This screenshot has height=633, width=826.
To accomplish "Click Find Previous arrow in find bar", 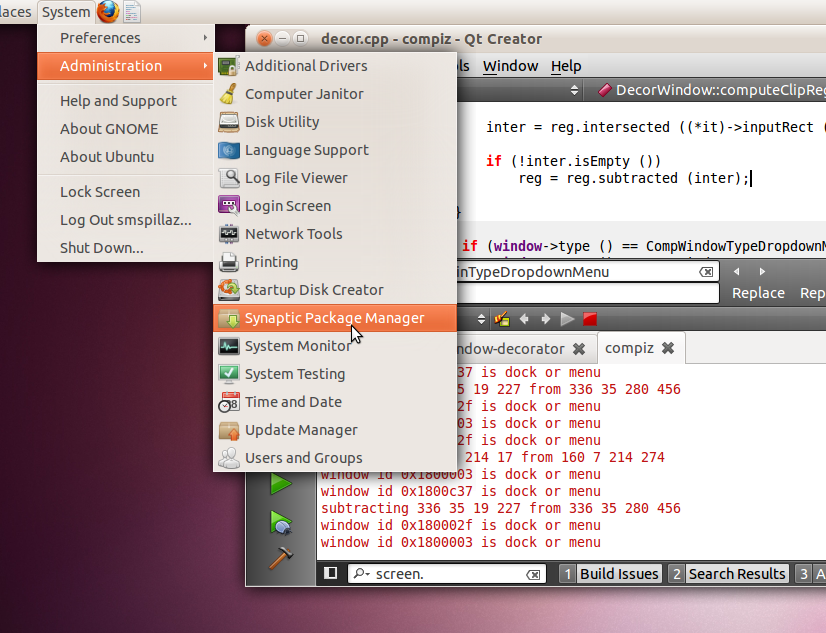I will pyautogui.click(x=736, y=272).
